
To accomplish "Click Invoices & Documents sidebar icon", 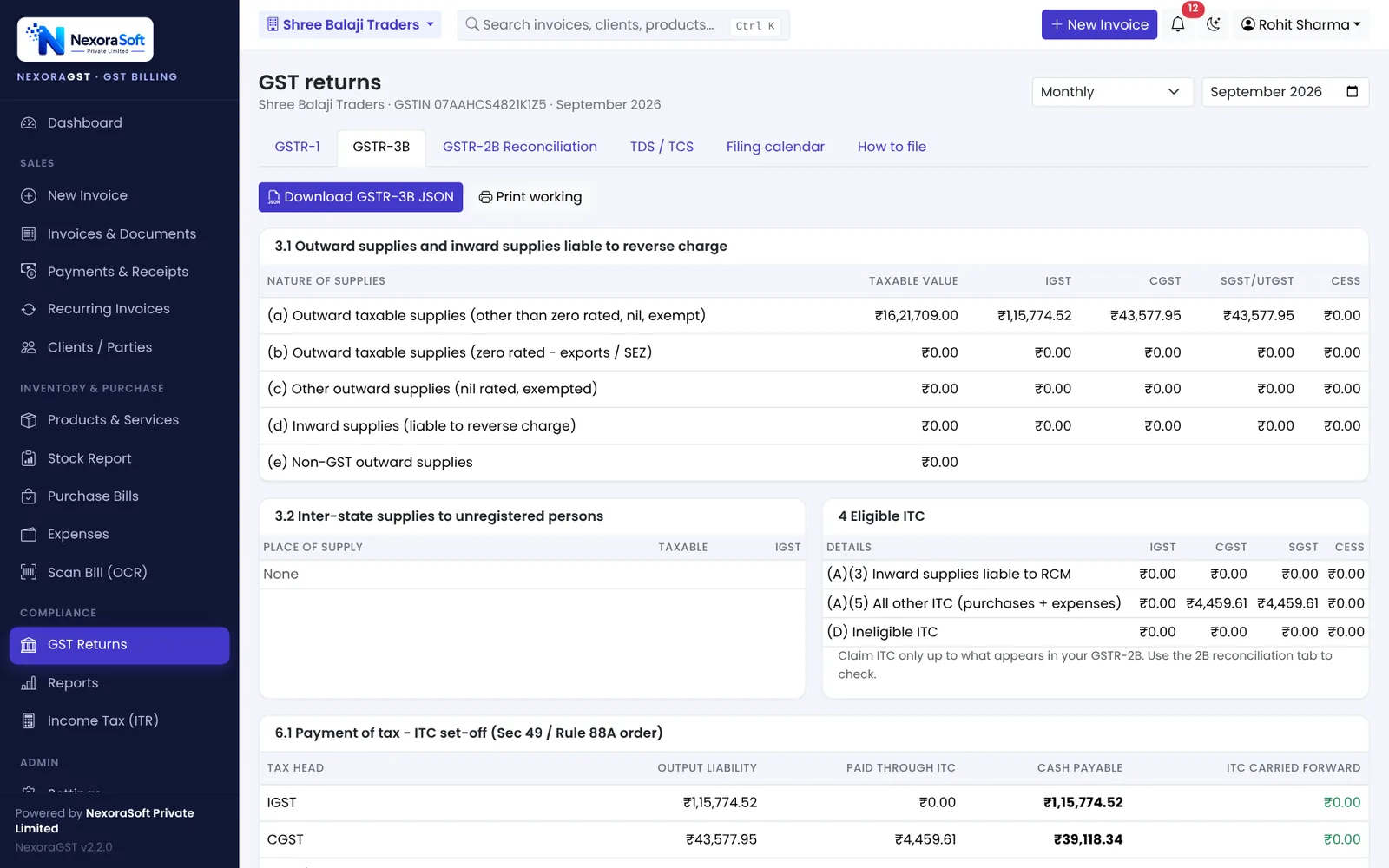I will [29, 234].
